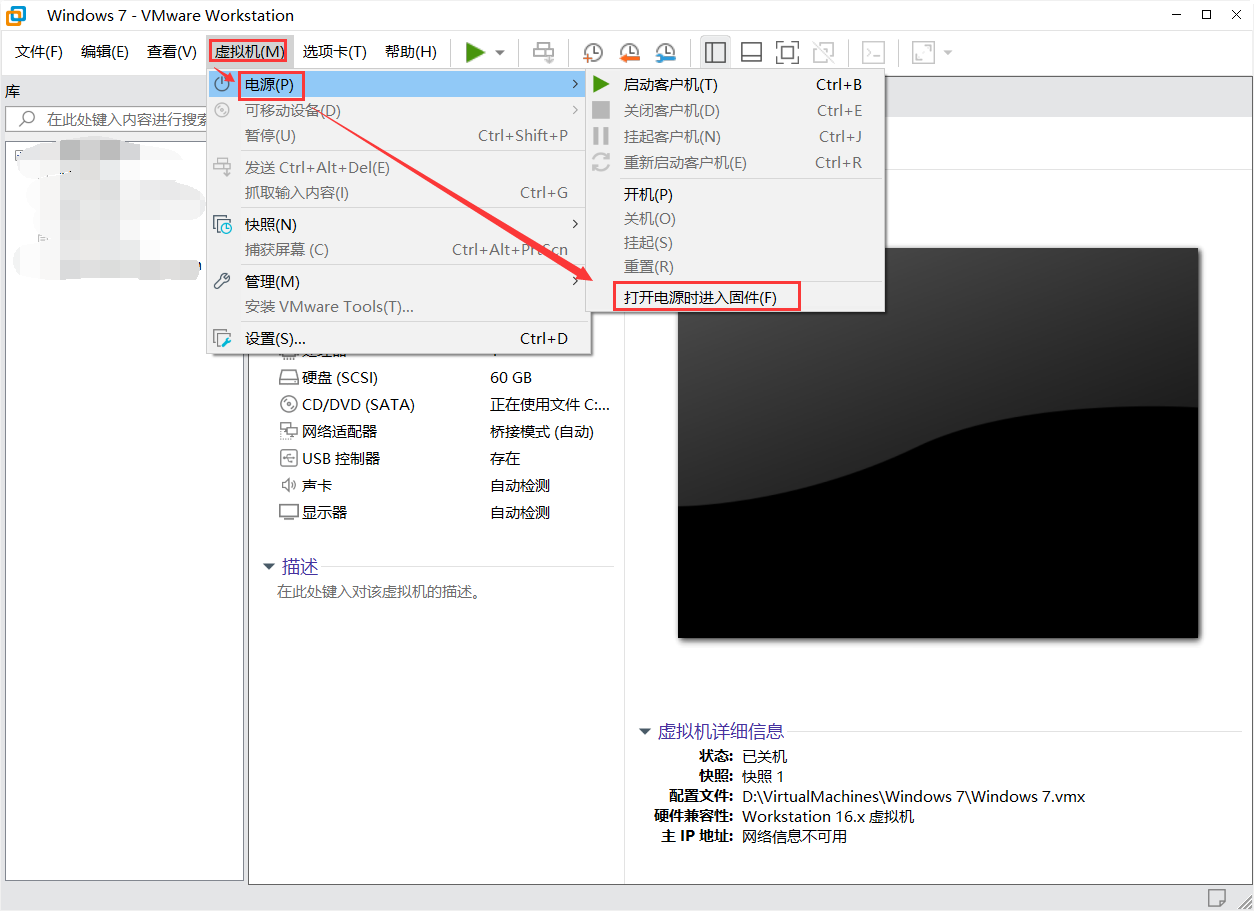Click the 显示器 display monitor icon
This screenshot has height=911, width=1254.
(288, 513)
